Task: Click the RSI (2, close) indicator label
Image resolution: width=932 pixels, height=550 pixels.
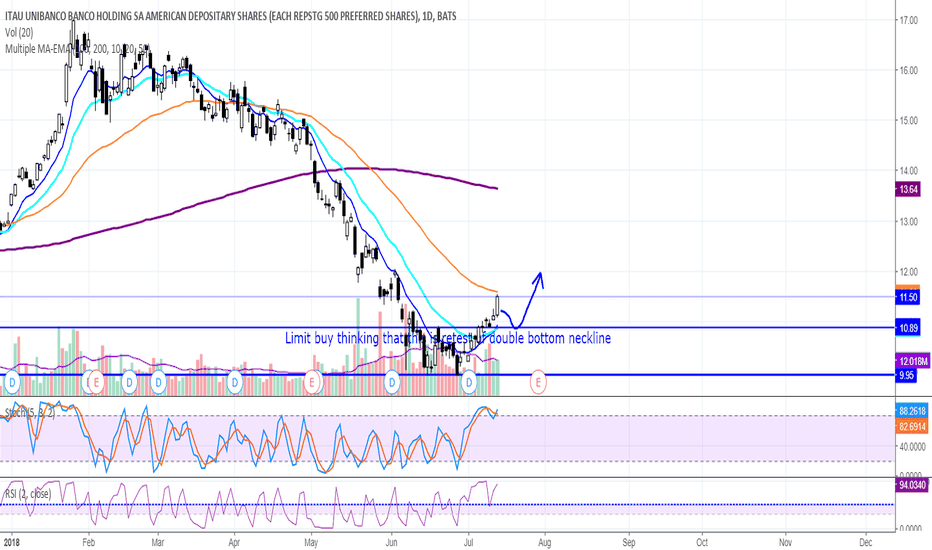Action: point(28,494)
